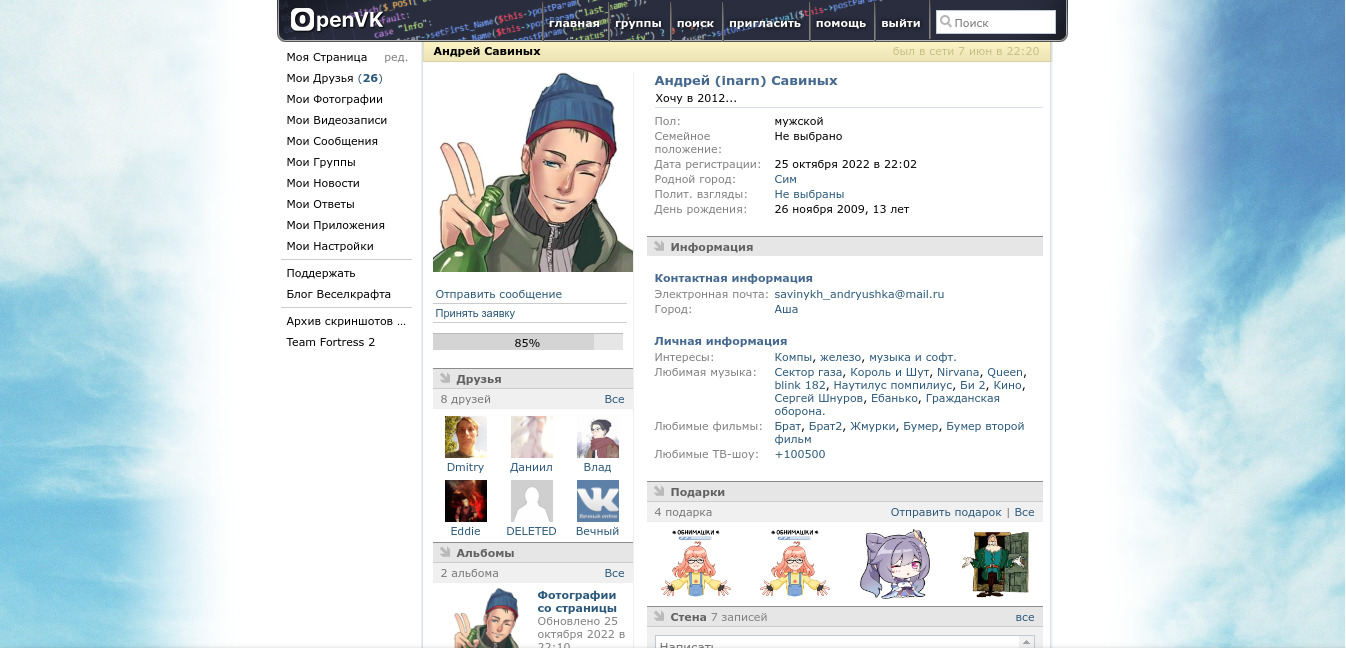Click the Nirvana music link

click(x=958, y=372)
